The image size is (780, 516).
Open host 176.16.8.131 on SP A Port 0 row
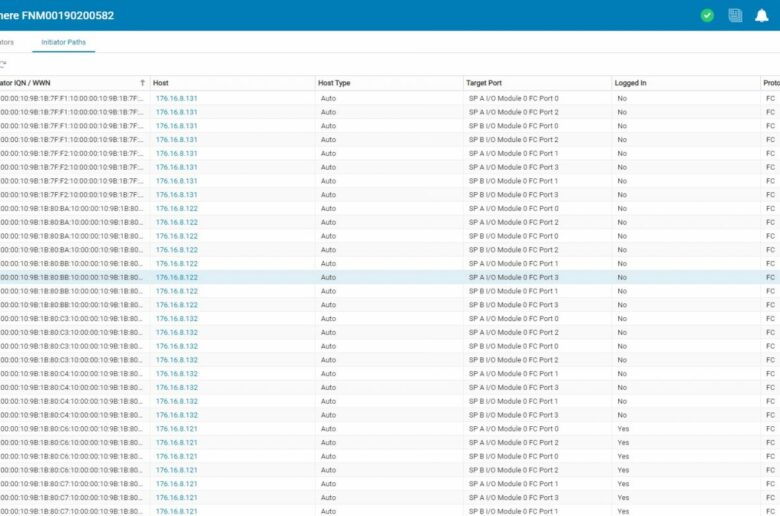coord(177,99)
